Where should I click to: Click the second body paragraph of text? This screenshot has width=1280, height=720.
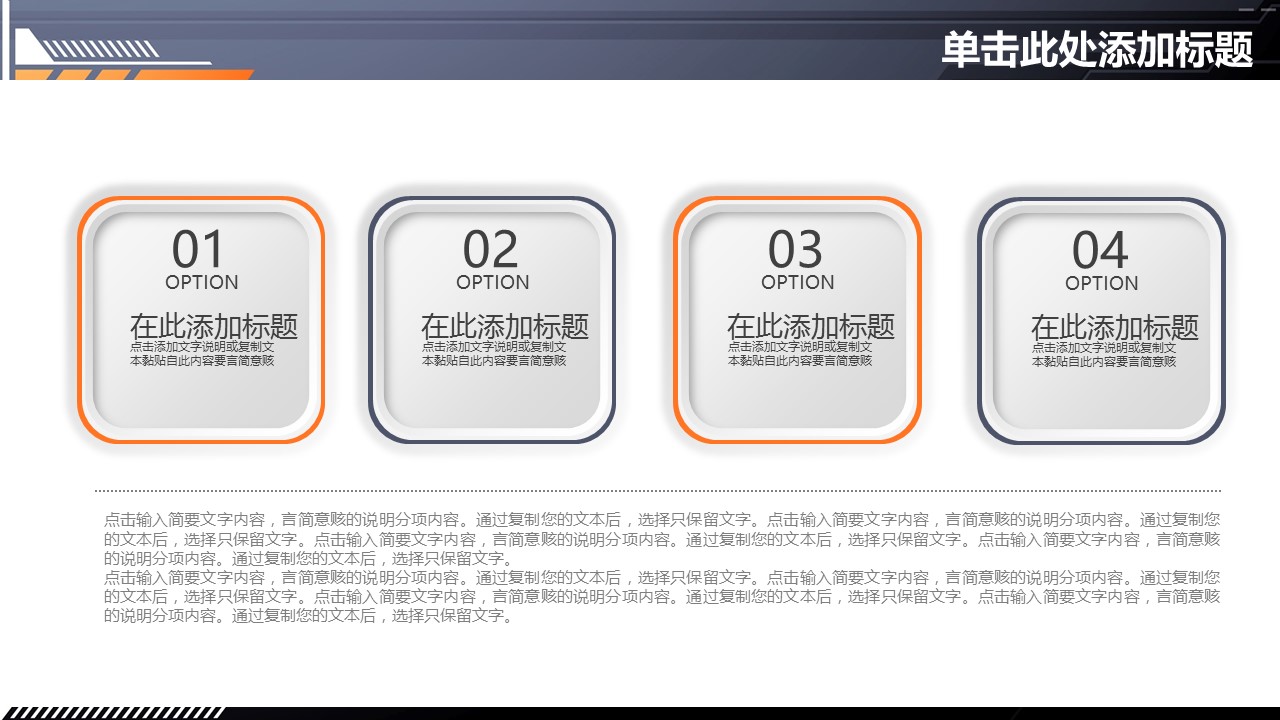(x=661, y=597)
